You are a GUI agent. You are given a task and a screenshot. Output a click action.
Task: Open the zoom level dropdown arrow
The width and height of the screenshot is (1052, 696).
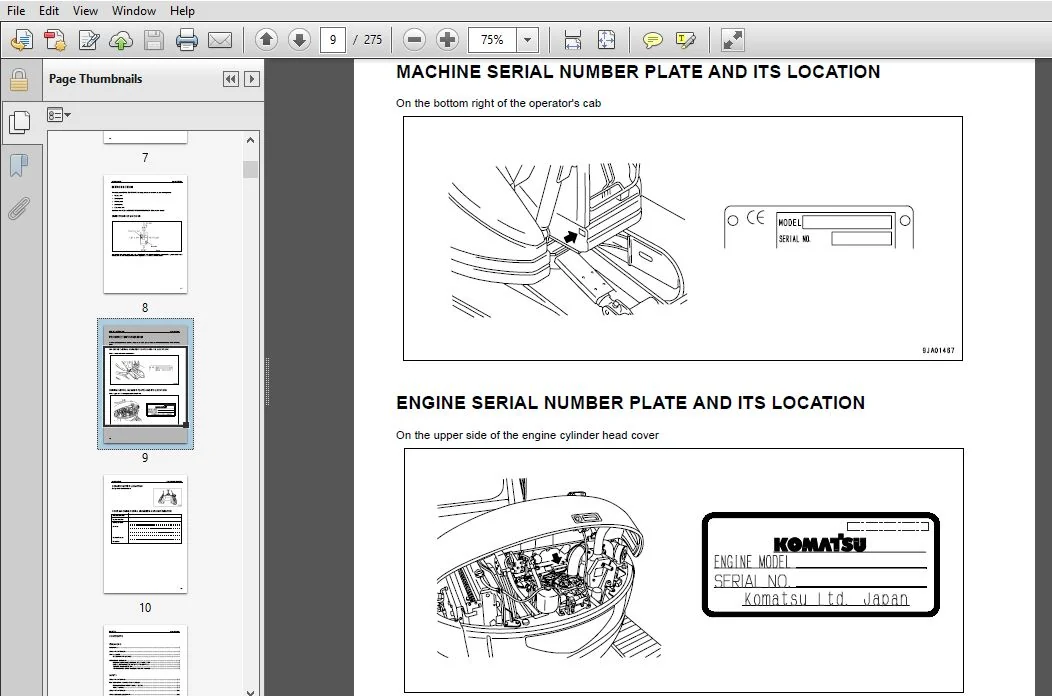click(527, 40)
